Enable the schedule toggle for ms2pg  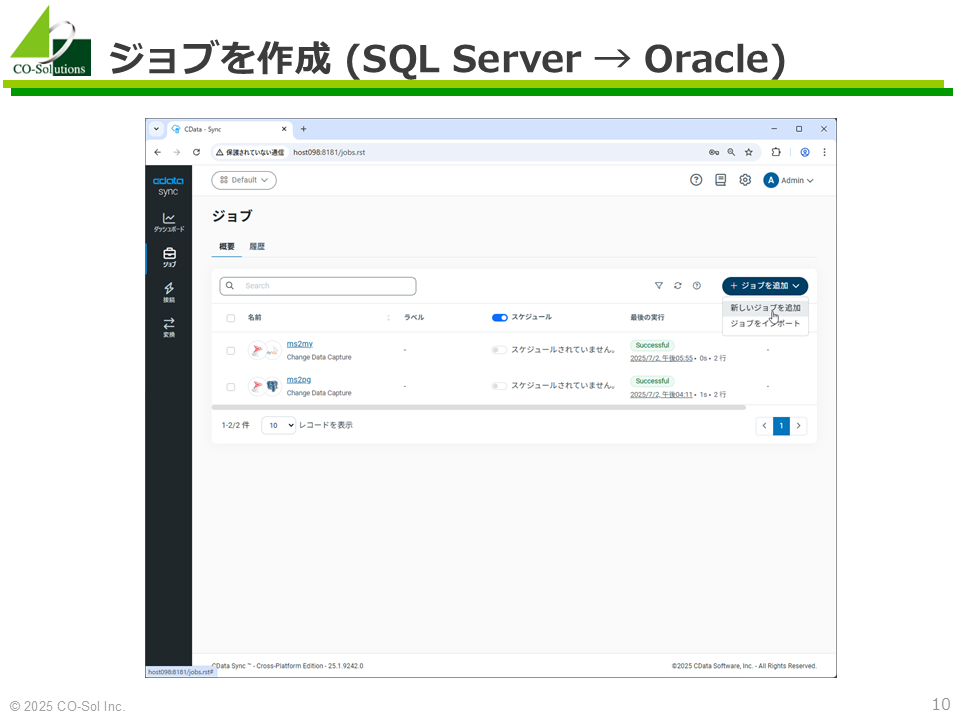click(x=499, y=386)
